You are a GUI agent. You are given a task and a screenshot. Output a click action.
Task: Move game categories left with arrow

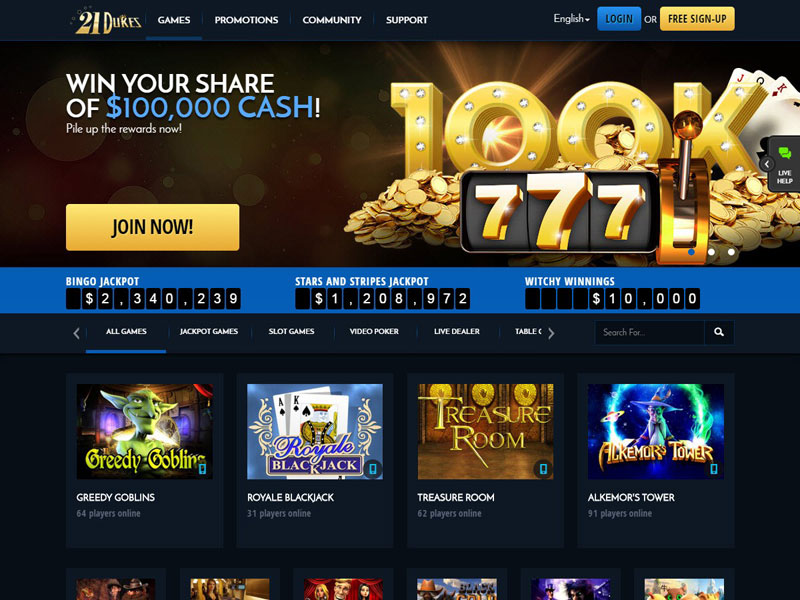pos(77,334)
